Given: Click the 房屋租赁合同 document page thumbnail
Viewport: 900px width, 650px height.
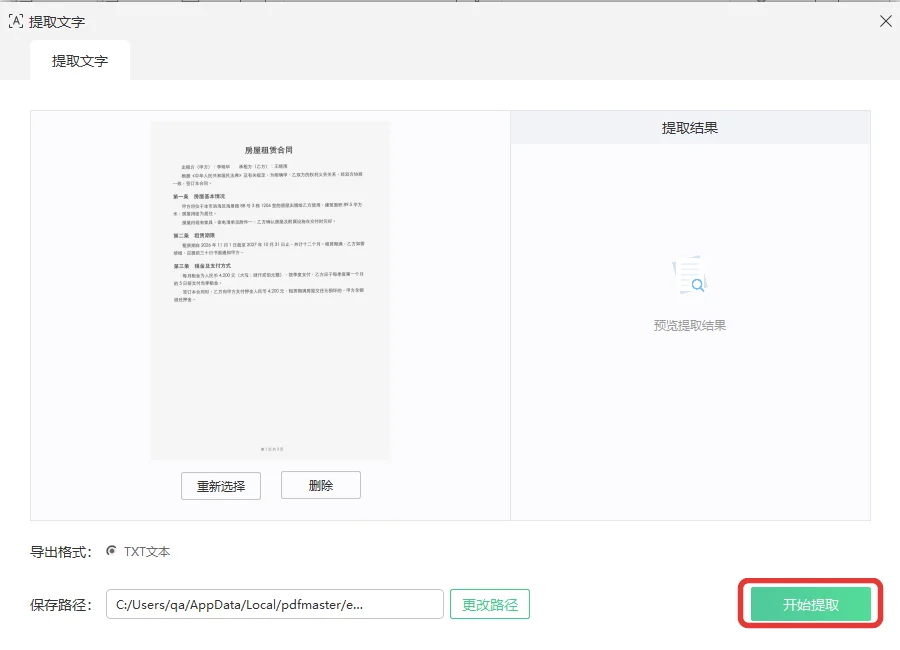Looking at the screenshot, I should pos(270,290).
